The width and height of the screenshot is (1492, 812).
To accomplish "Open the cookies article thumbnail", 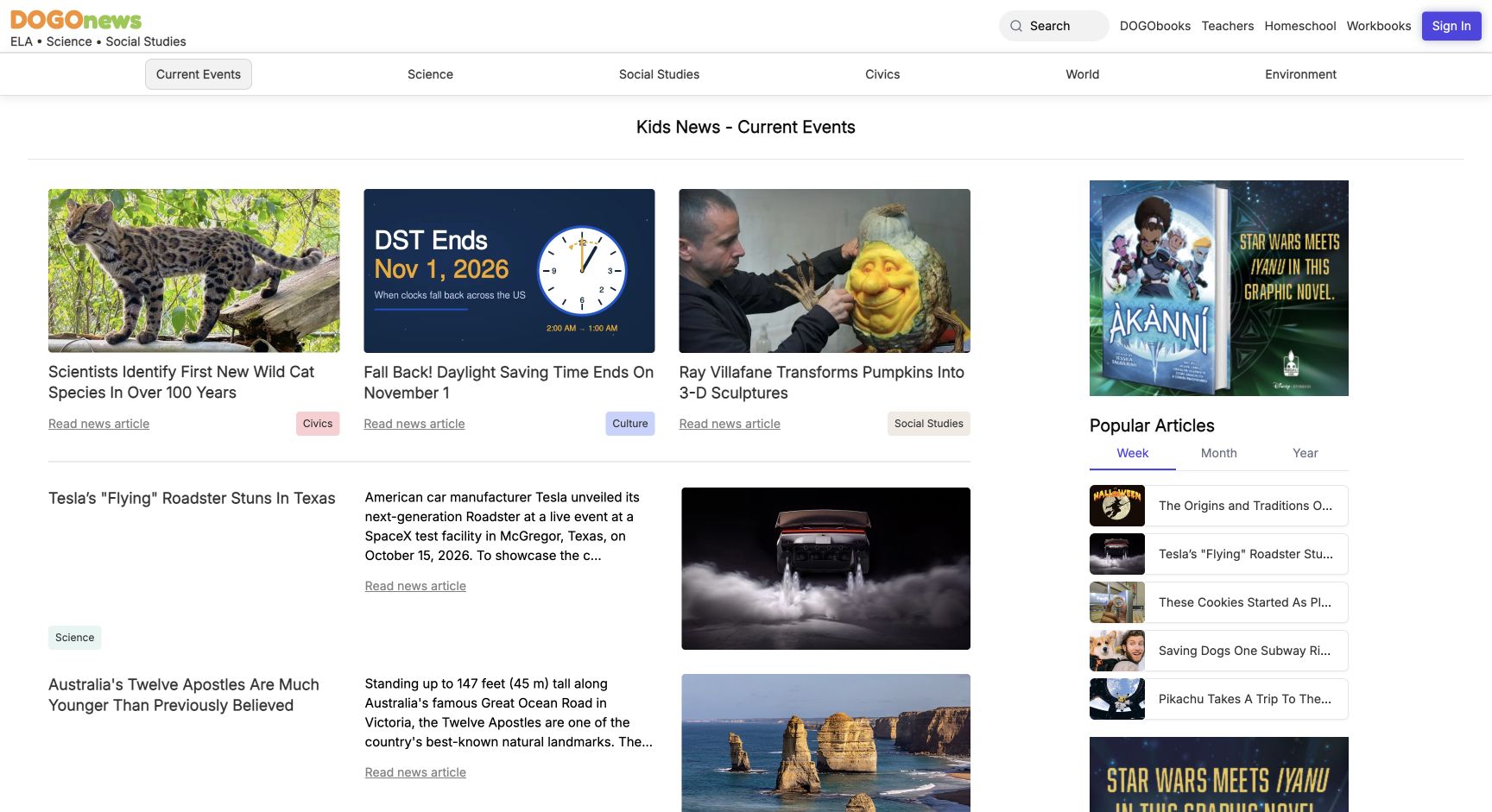I will pos(1117,602).
